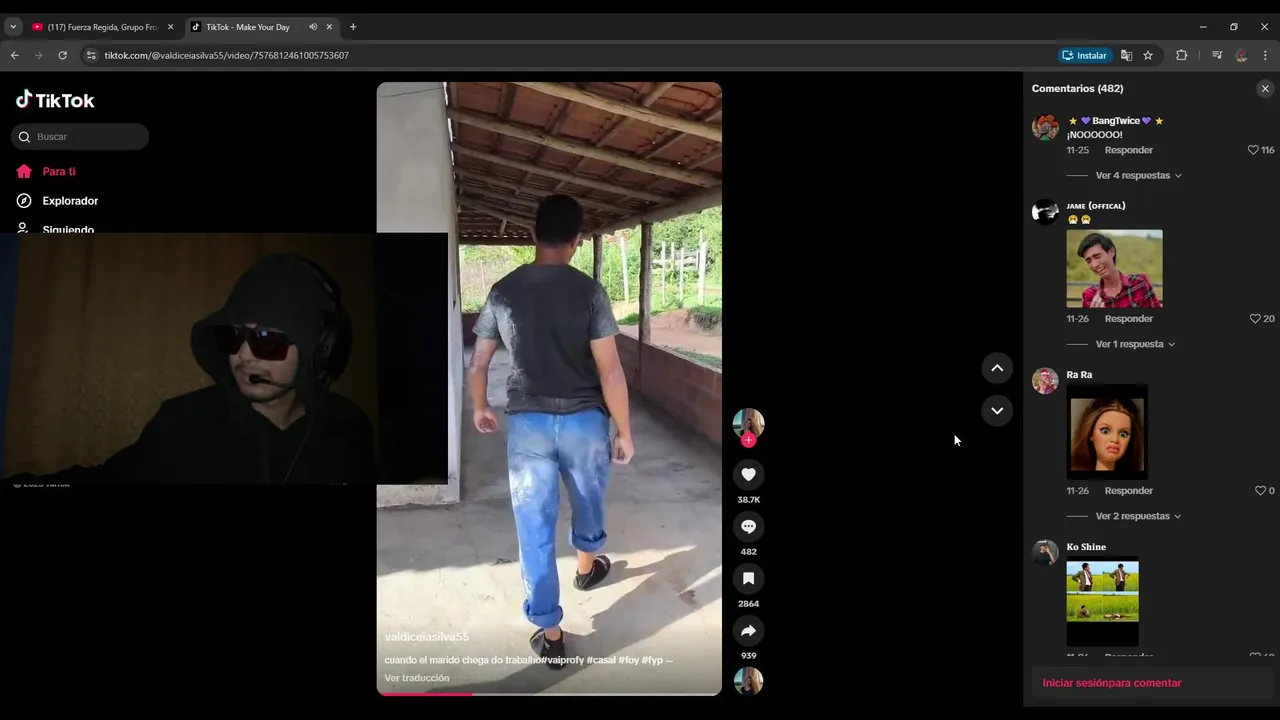Open the browser extensions menu
Image resolution: width=1280 pixels, height=720 pixels.
pos(1181,55)
